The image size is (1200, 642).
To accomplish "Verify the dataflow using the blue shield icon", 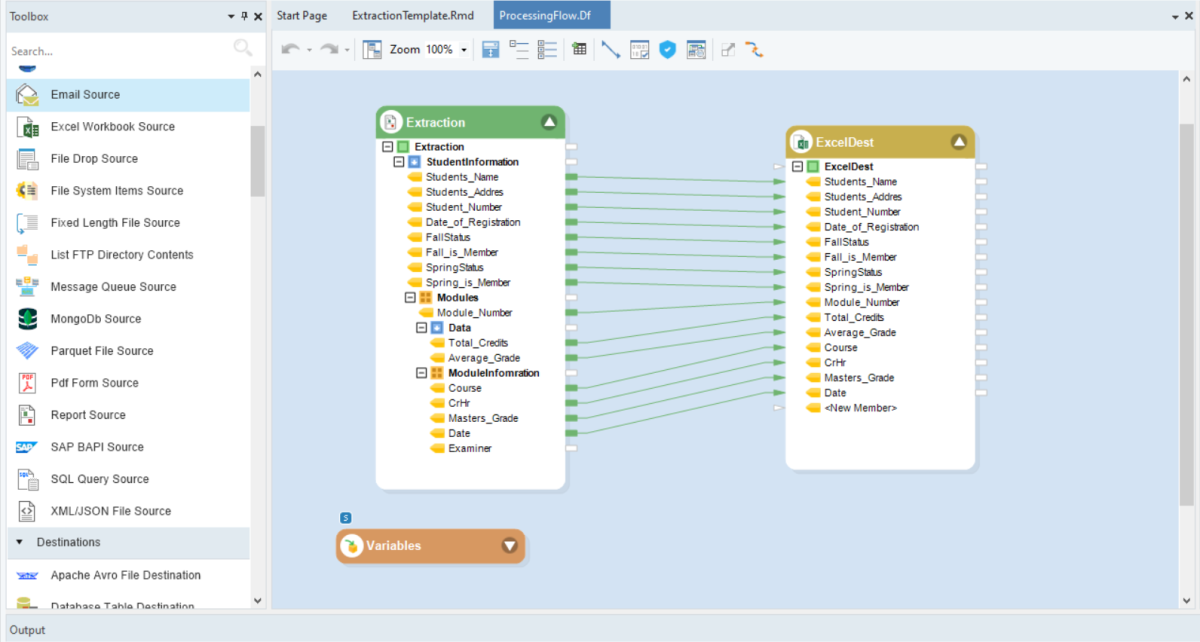I will click(x=667, y=48).
